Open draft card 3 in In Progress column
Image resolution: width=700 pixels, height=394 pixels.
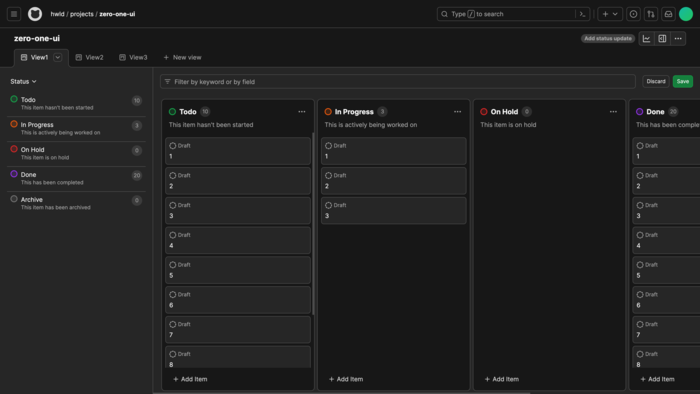tap(394, 211)
